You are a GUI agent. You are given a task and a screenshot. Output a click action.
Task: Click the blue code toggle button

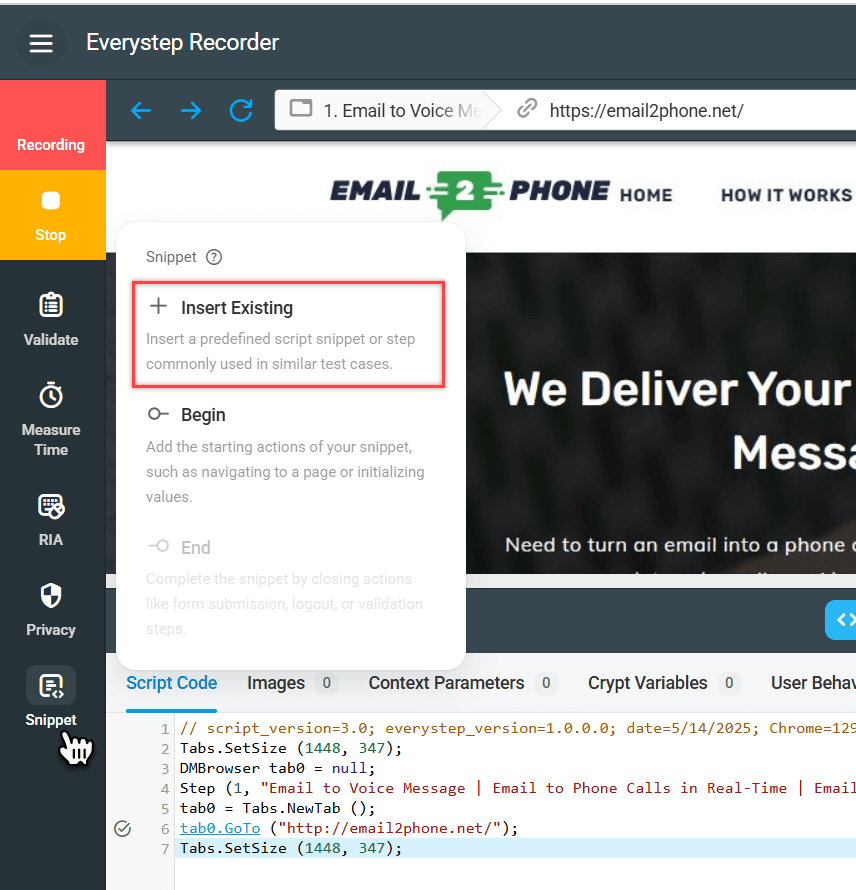click(x=841, y=620)
